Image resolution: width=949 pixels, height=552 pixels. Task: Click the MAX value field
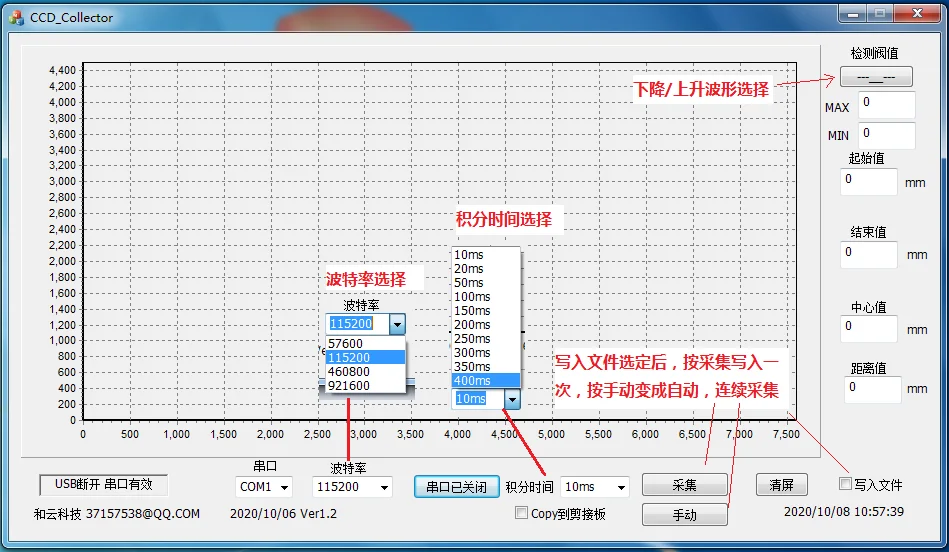tap(887, 105)
